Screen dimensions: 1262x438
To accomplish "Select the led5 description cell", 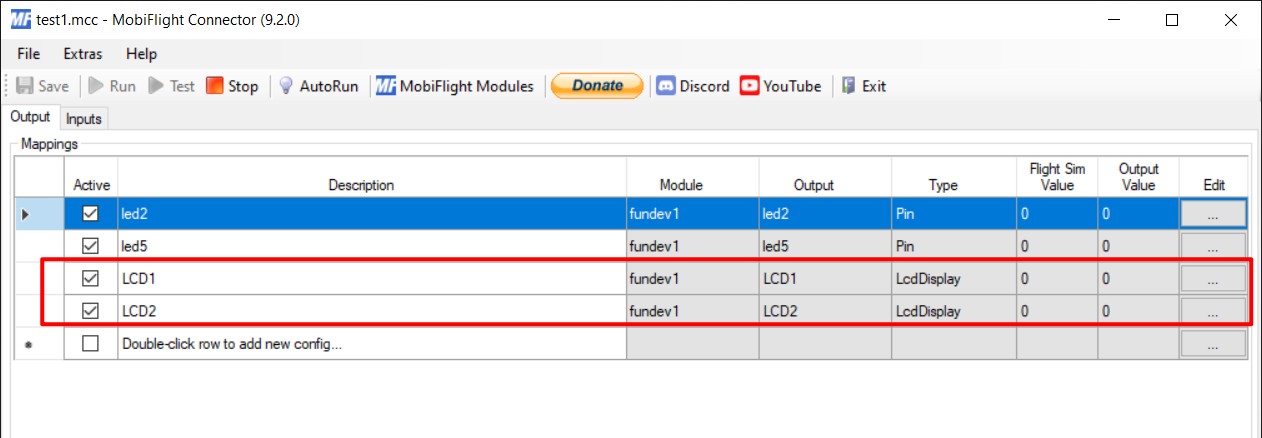I will 372,246.
